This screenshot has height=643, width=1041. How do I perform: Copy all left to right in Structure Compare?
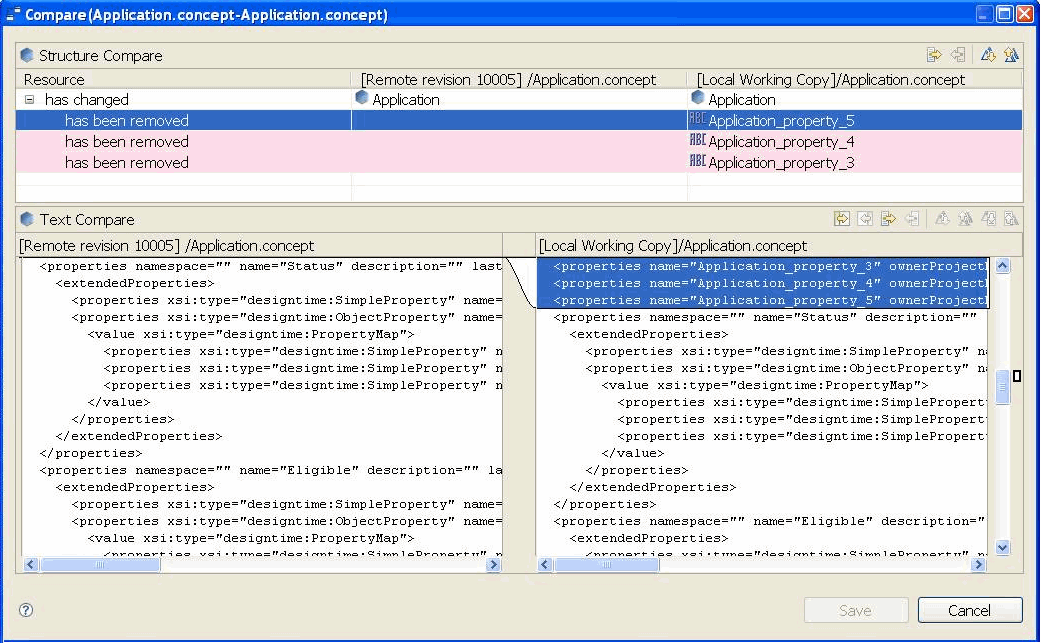click(934, 56)
